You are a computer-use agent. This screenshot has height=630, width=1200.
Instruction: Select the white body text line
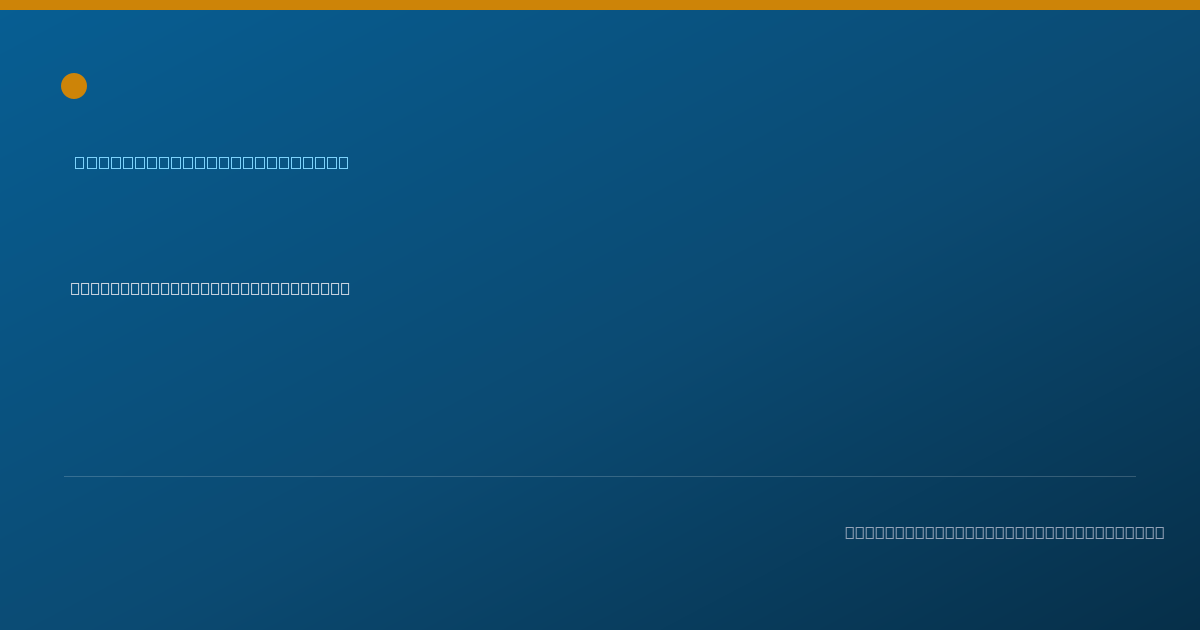pyautogui.click(x=210, y=288)
